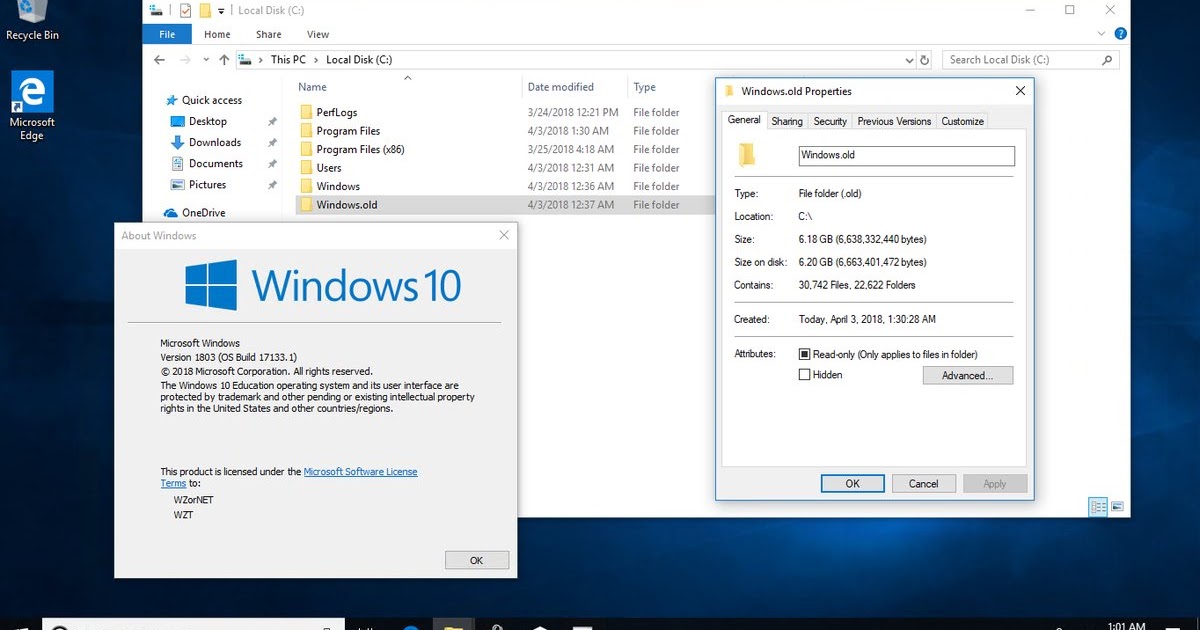Switch to Details view icon
The image size is (1200, 630).
pyautogui.click(x=1098, y=507)
